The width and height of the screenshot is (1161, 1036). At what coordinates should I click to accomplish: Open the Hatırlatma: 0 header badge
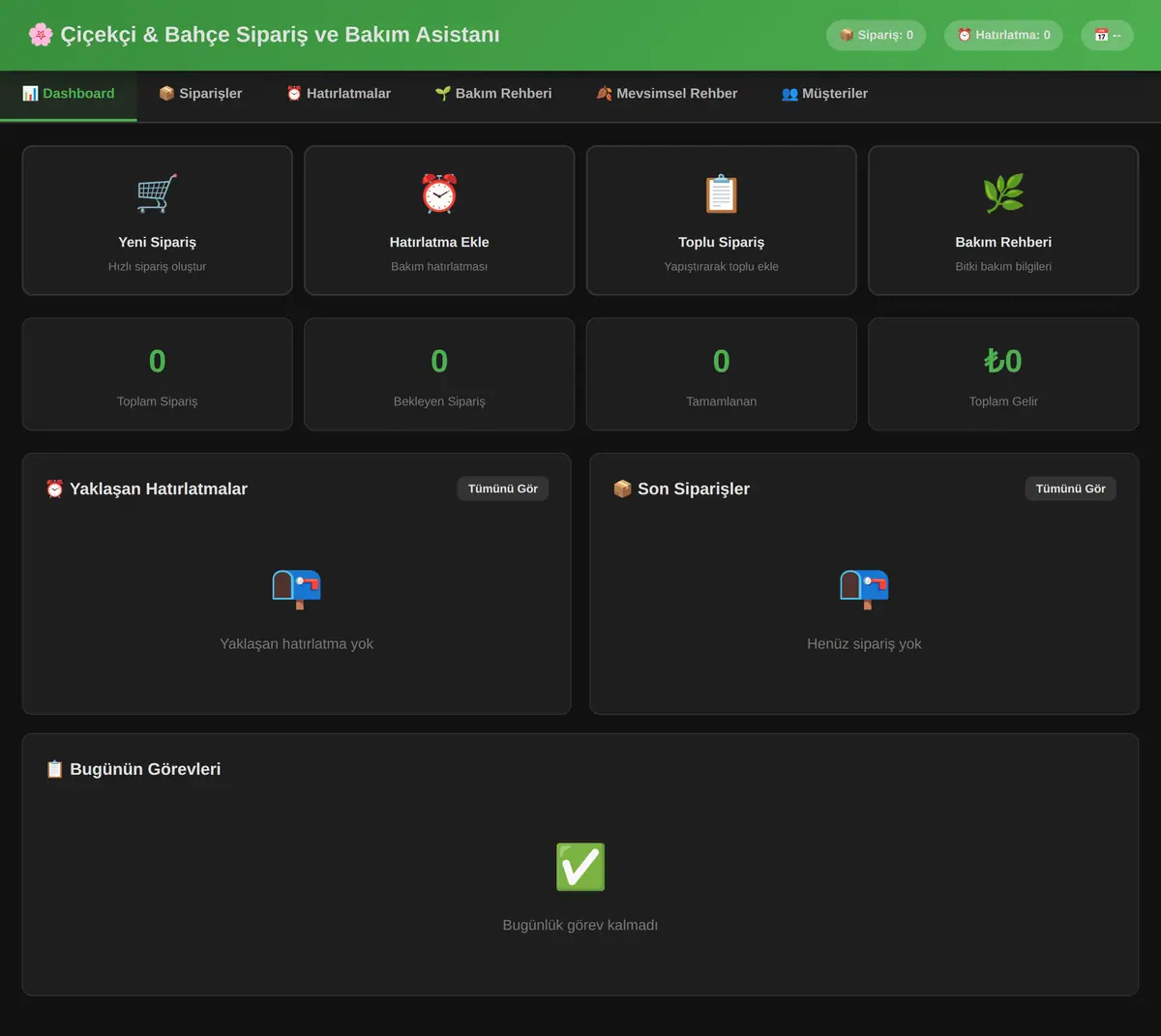pos(1003,35)
